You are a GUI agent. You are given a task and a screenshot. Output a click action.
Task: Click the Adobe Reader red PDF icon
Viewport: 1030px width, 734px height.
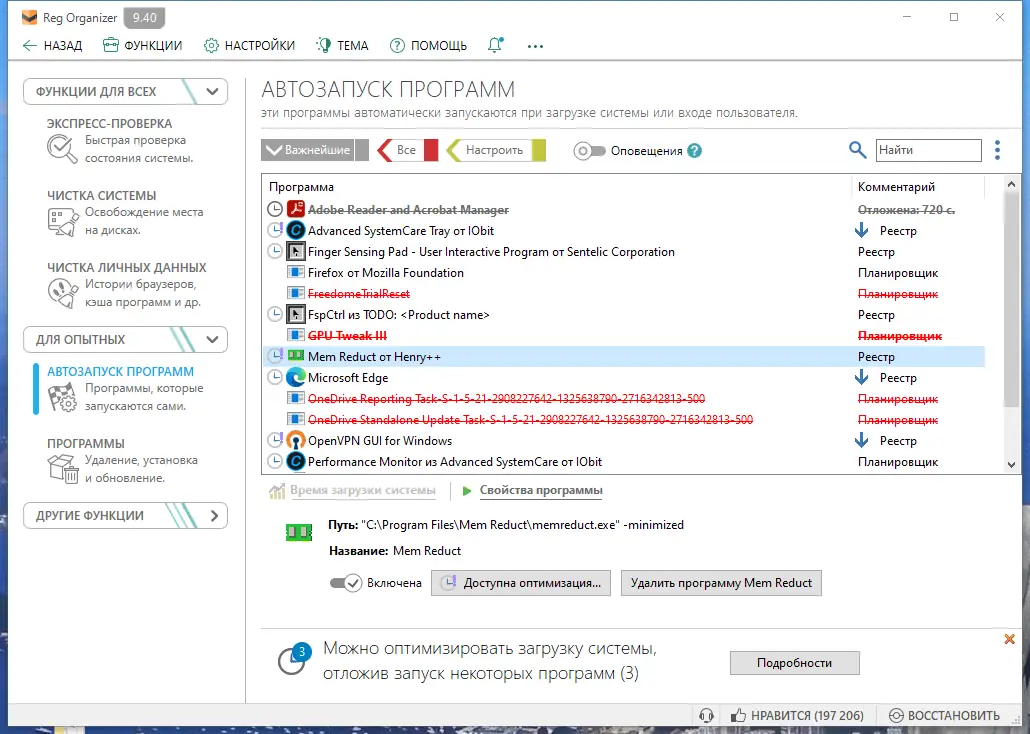[296, 209]
